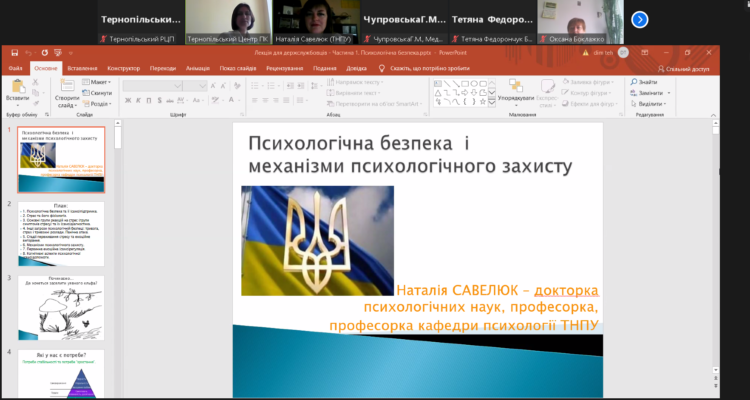Screen dimensions: 750x400
Task: Click the Format Painter brush icon
Action: [35, 102]
